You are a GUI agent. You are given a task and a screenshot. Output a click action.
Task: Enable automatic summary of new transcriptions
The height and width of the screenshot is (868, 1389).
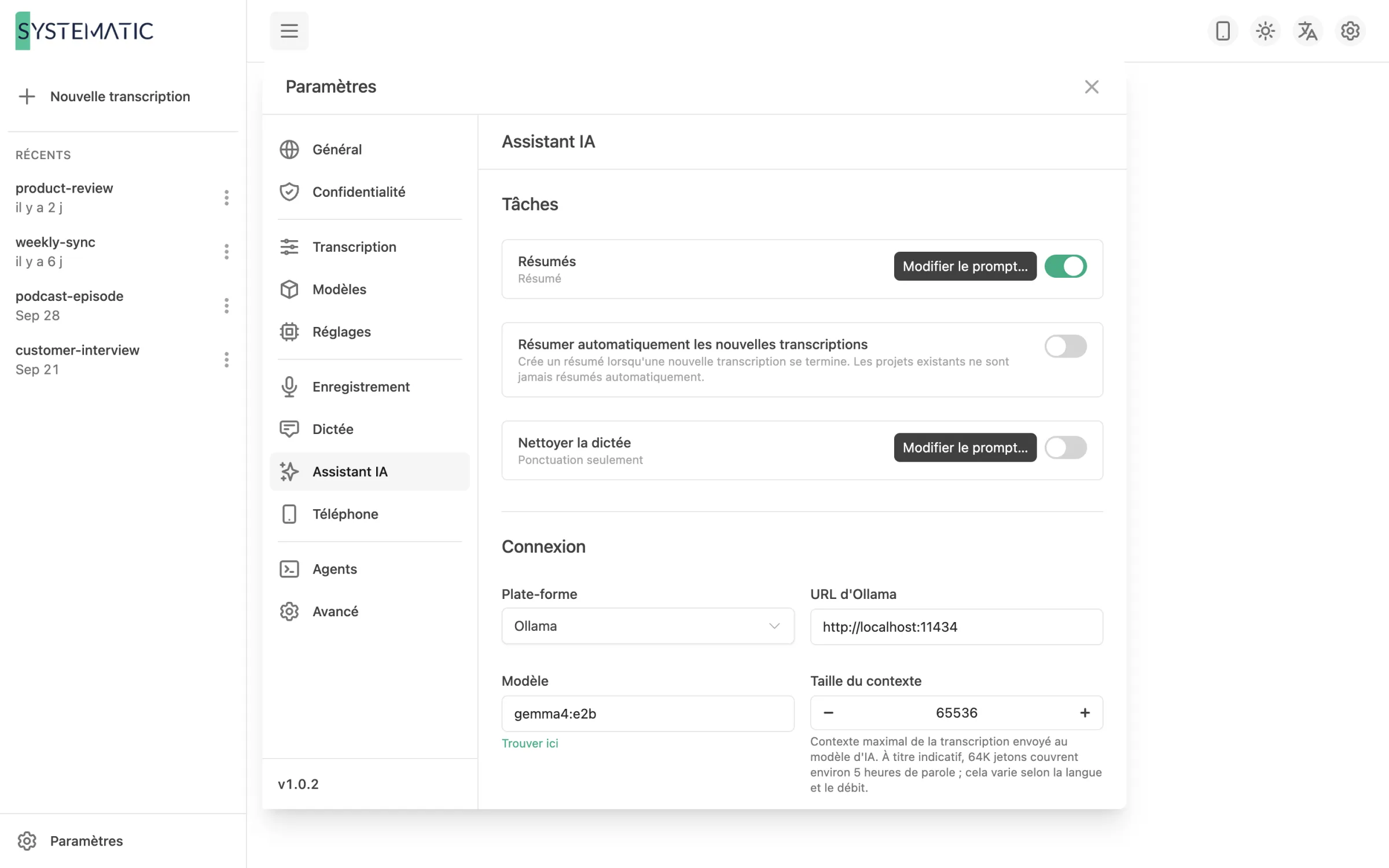tap(1065, 346)
